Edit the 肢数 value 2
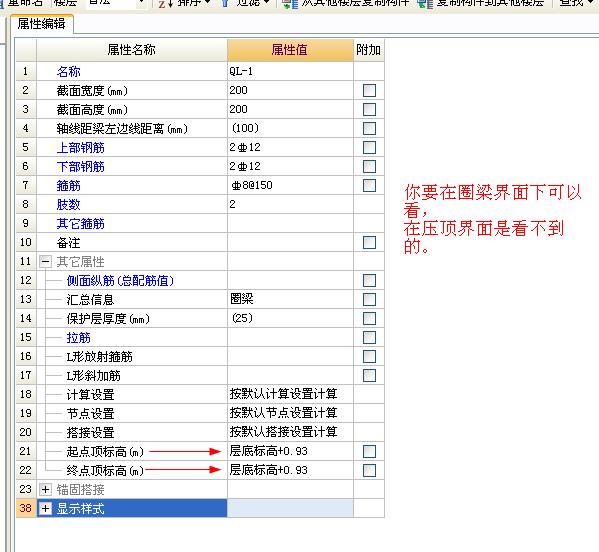 tap(290, 204)
